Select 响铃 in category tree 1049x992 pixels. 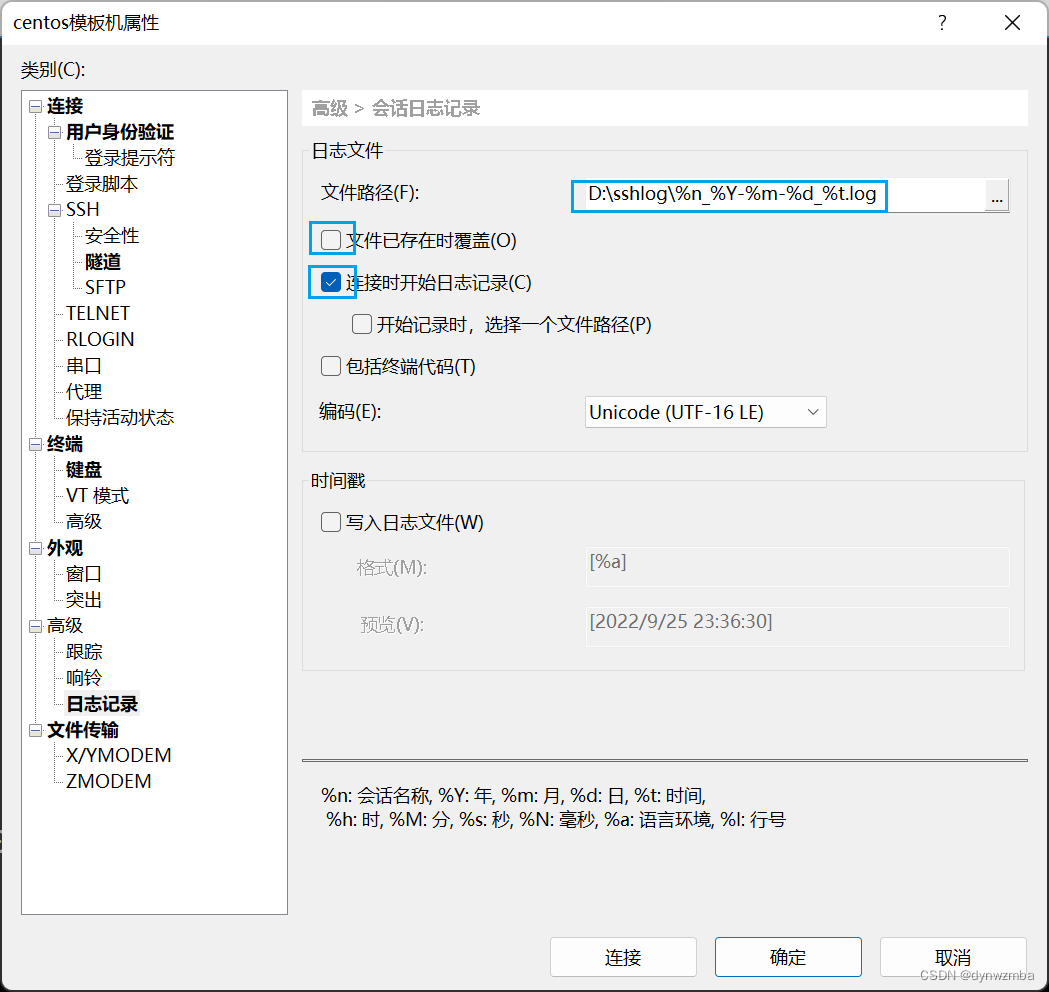tap(84, 678)
